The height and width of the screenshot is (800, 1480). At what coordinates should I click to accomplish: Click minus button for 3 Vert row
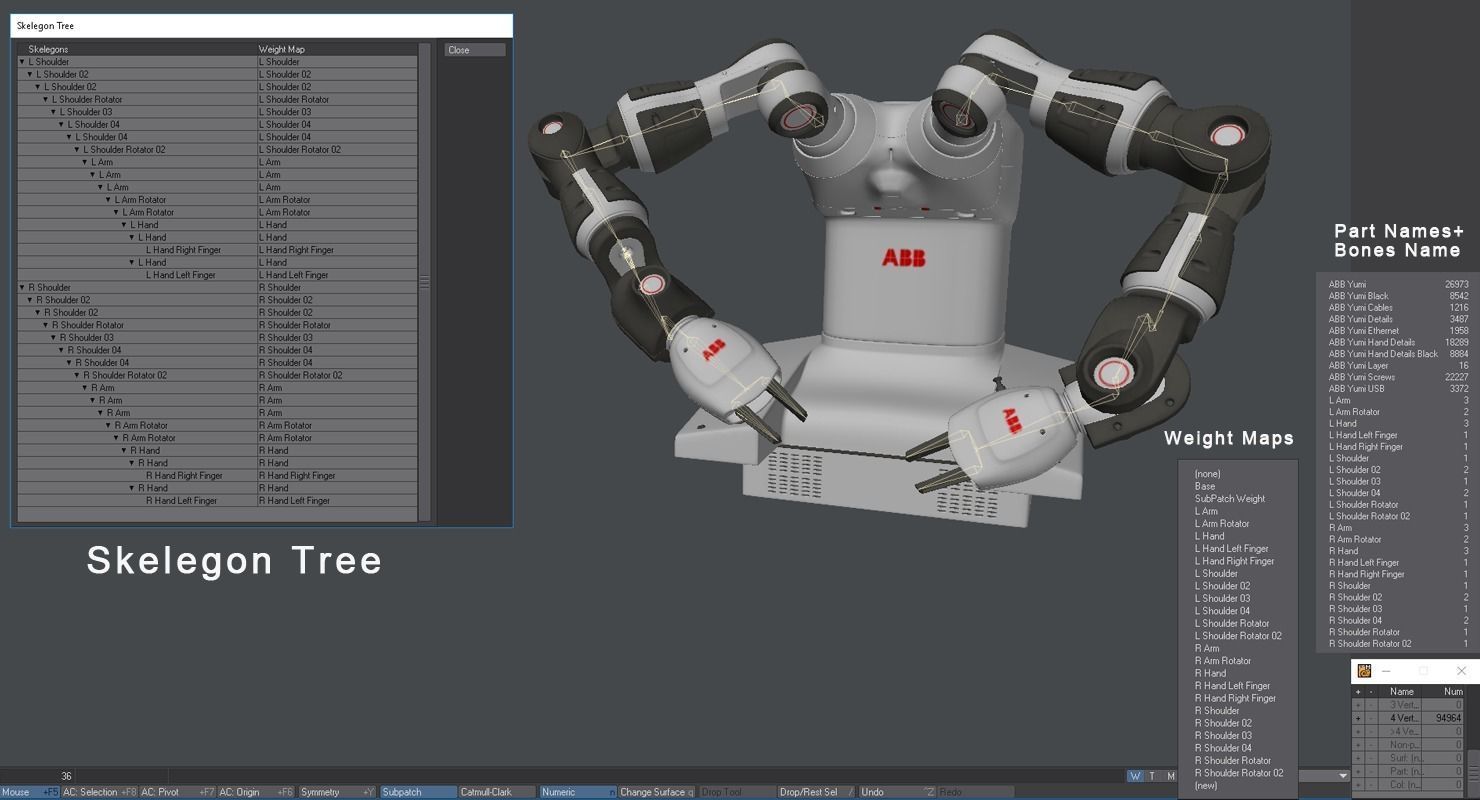[x=1371, y=705]
